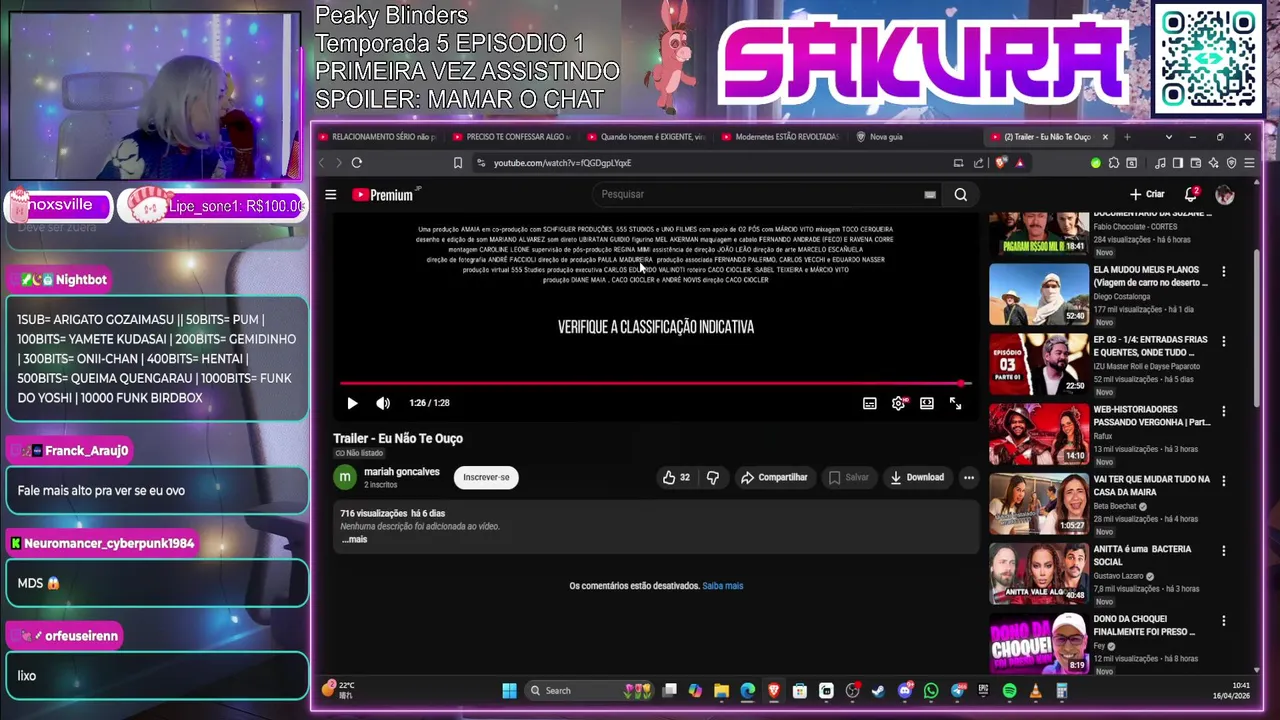
Task: Mute the video volume speaker
Action: 383,403
